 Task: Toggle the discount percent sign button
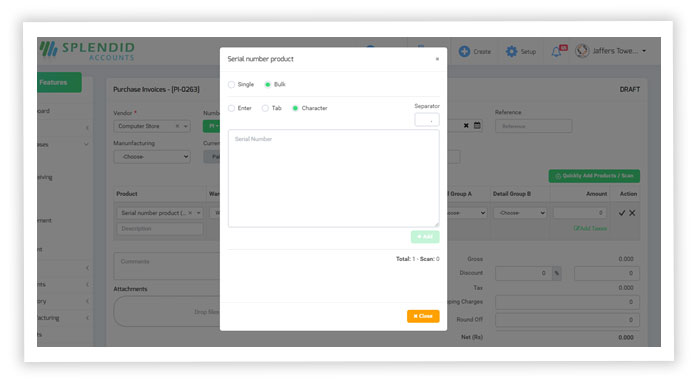click(x=557, y=273)
